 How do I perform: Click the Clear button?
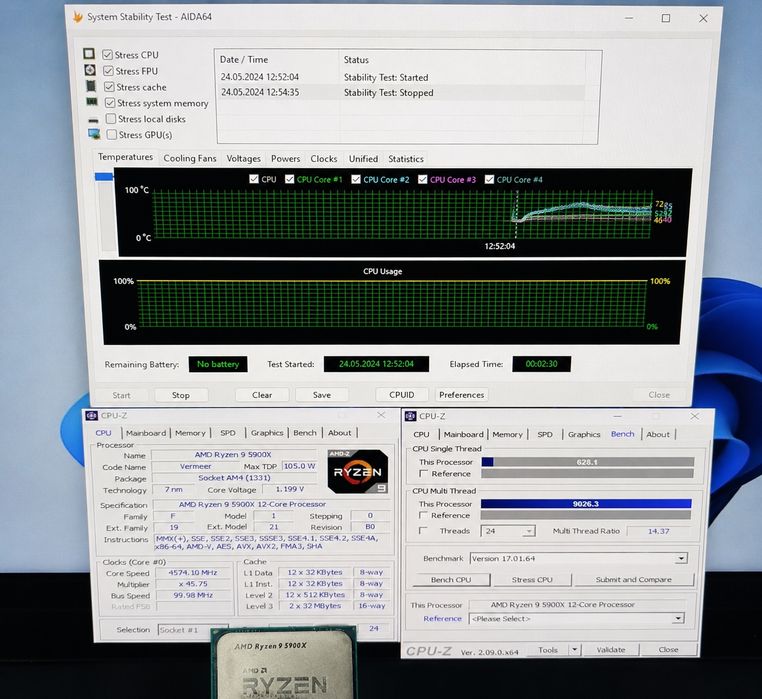click(262, 395)
